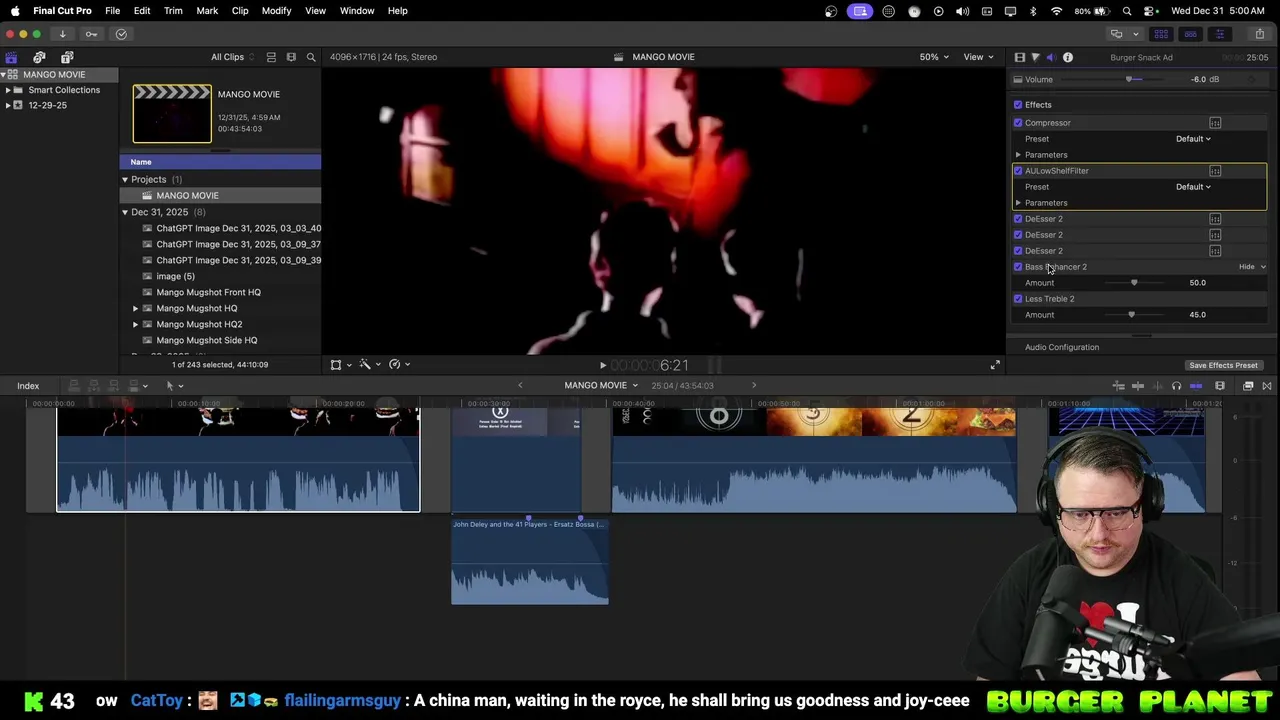The width and height of the screenshot is (1280, 720).
Task: Disable the AULowShelfFilter checkbox
Action: [x=1018, y=171]
